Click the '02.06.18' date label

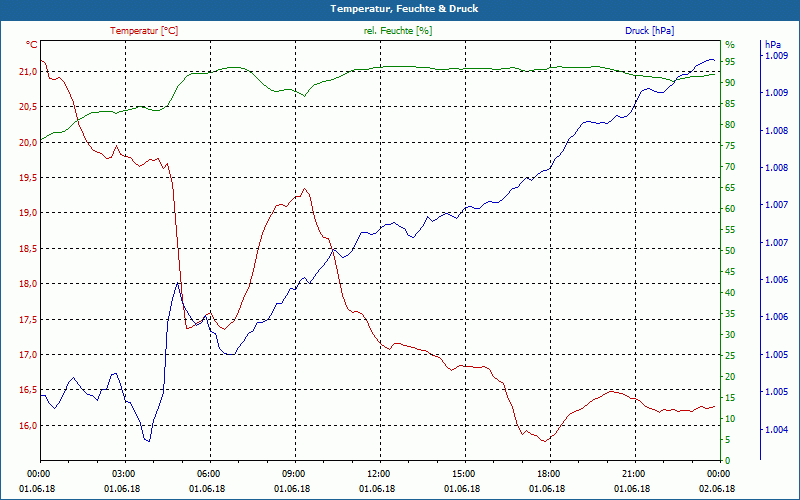click(x=717, y=489)
